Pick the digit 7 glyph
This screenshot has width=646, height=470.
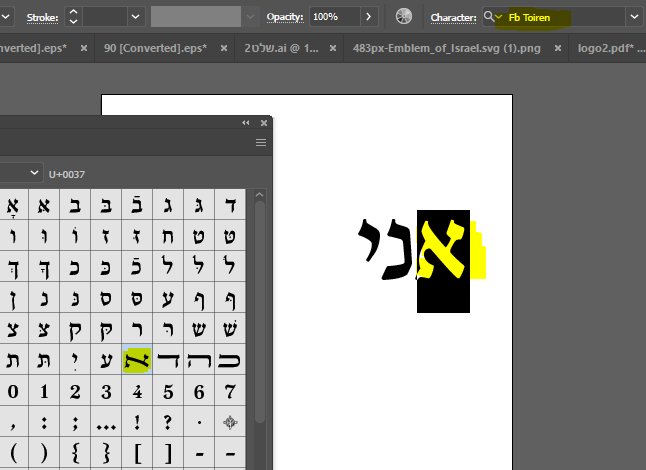coord(230,391)
